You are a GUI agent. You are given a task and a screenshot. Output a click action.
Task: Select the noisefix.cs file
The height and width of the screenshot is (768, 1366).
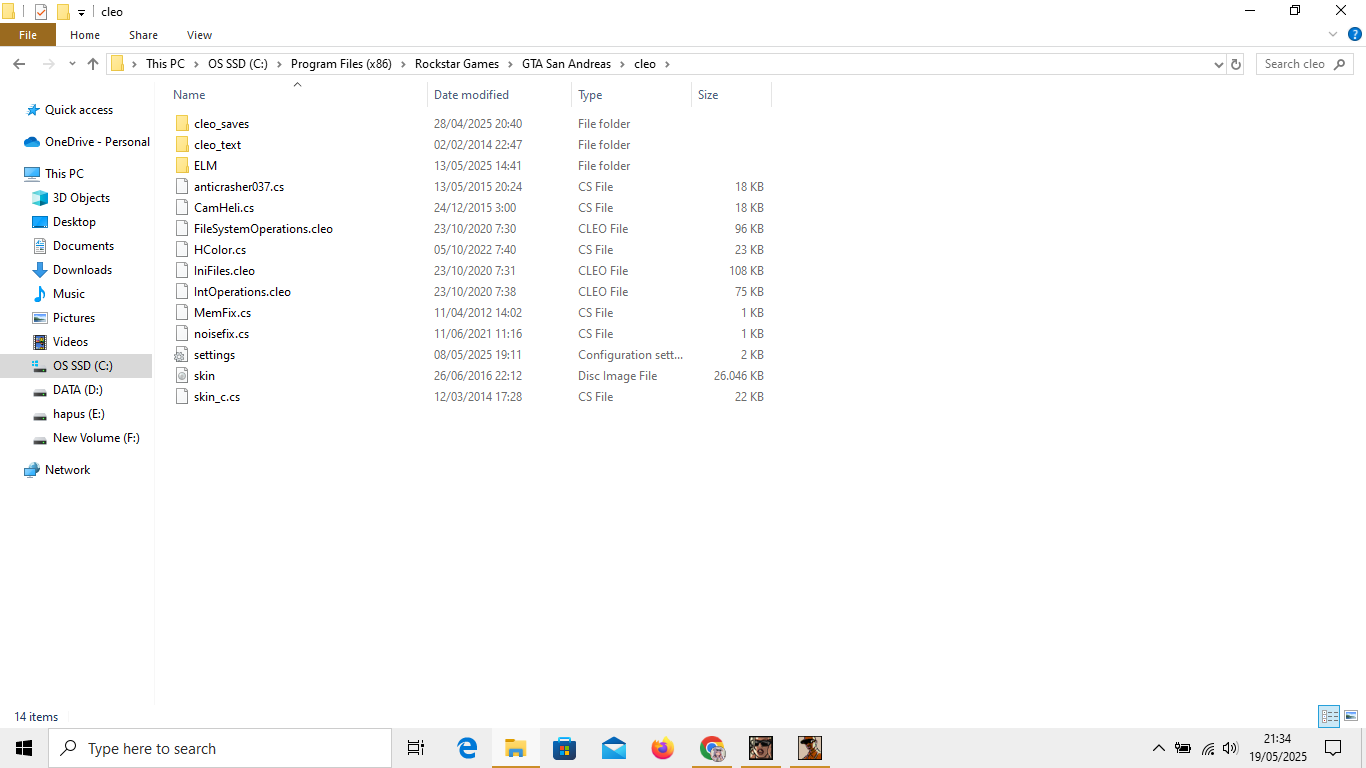tap(221, 334)
